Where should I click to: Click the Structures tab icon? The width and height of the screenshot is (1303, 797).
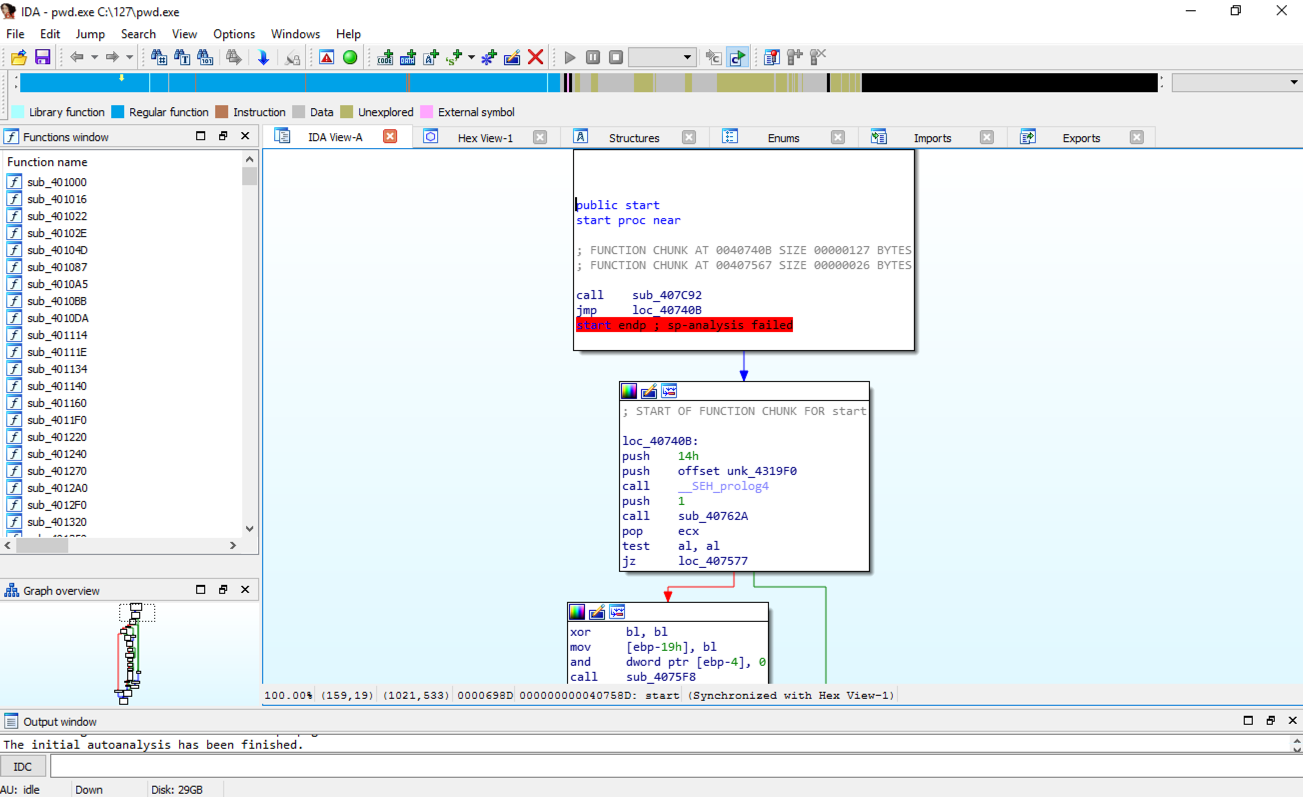pos(580,137)
